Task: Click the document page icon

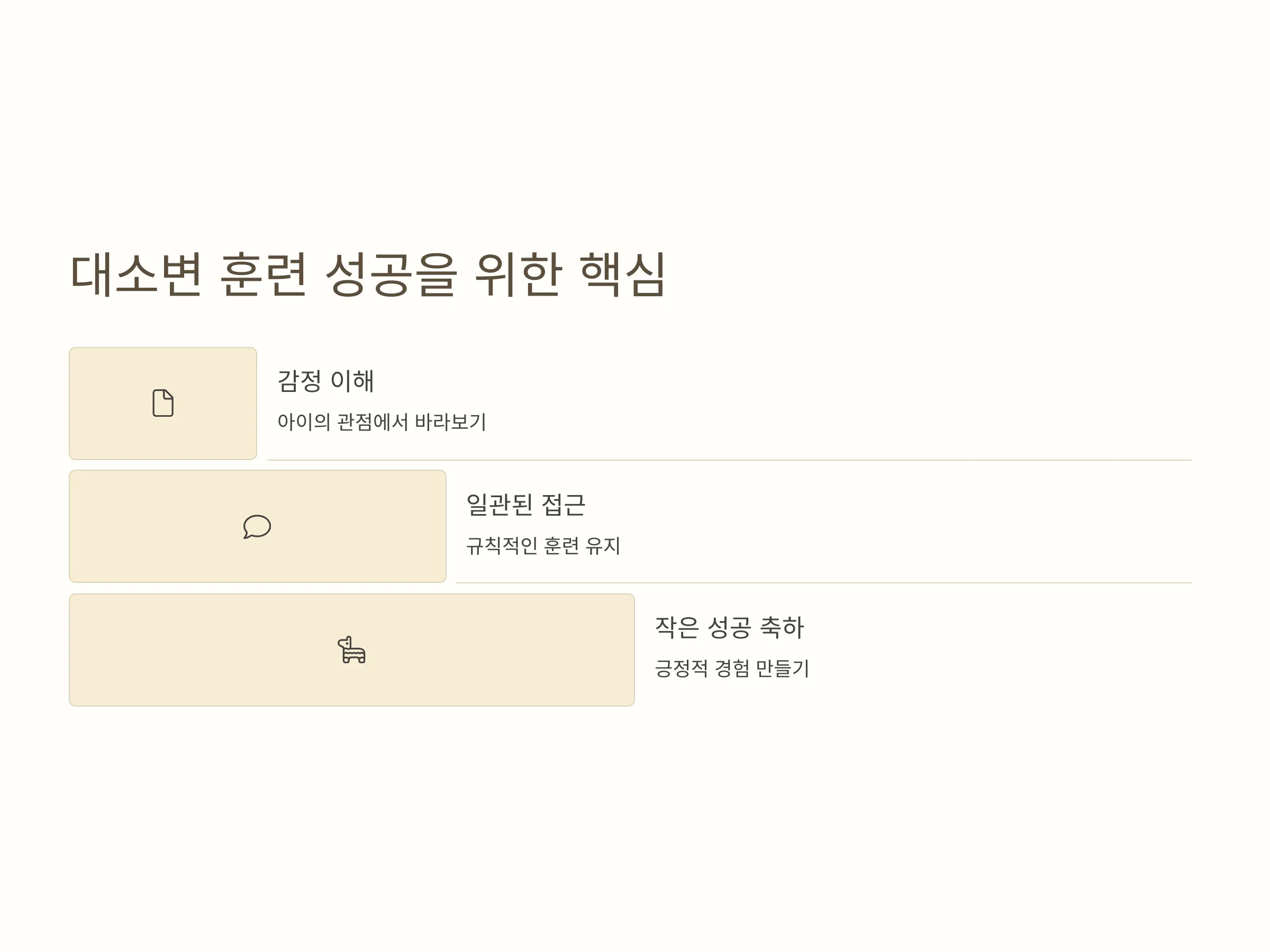Action: coord(162,403)
